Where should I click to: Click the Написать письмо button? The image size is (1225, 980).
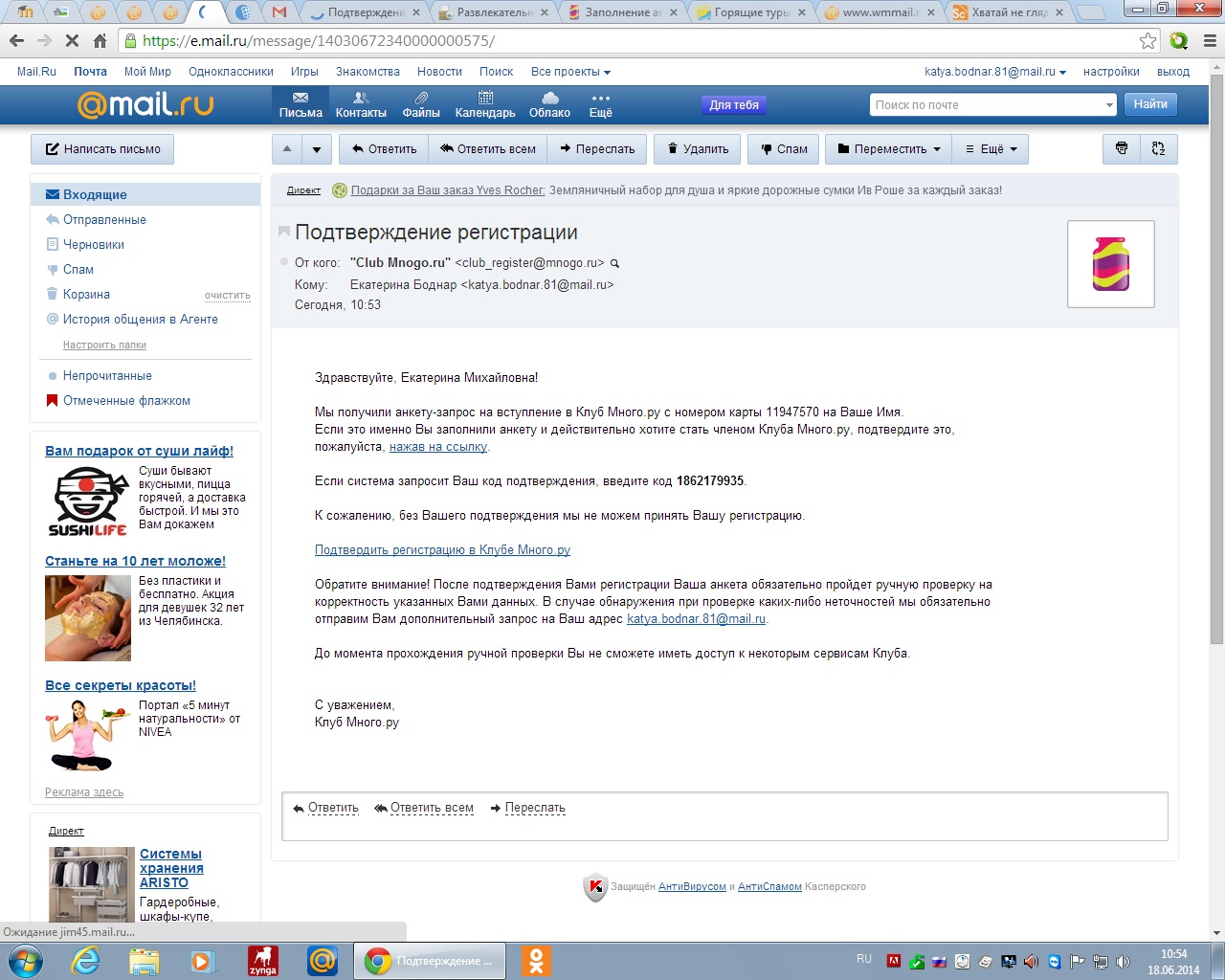point(102,149)
